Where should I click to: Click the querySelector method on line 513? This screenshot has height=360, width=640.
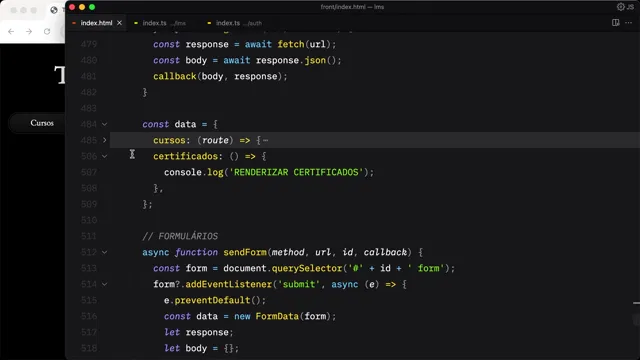(x=307, y=268)
